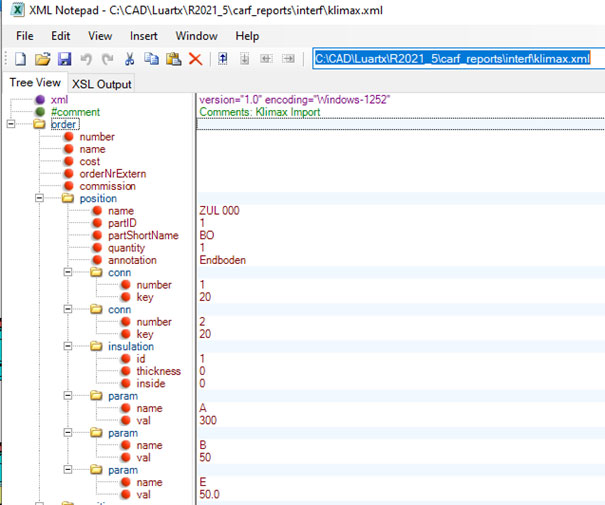Image resolution: width=605 pixels, height=505 pixels.
Task: Click the empty value field of order
Action: point(401,124)
